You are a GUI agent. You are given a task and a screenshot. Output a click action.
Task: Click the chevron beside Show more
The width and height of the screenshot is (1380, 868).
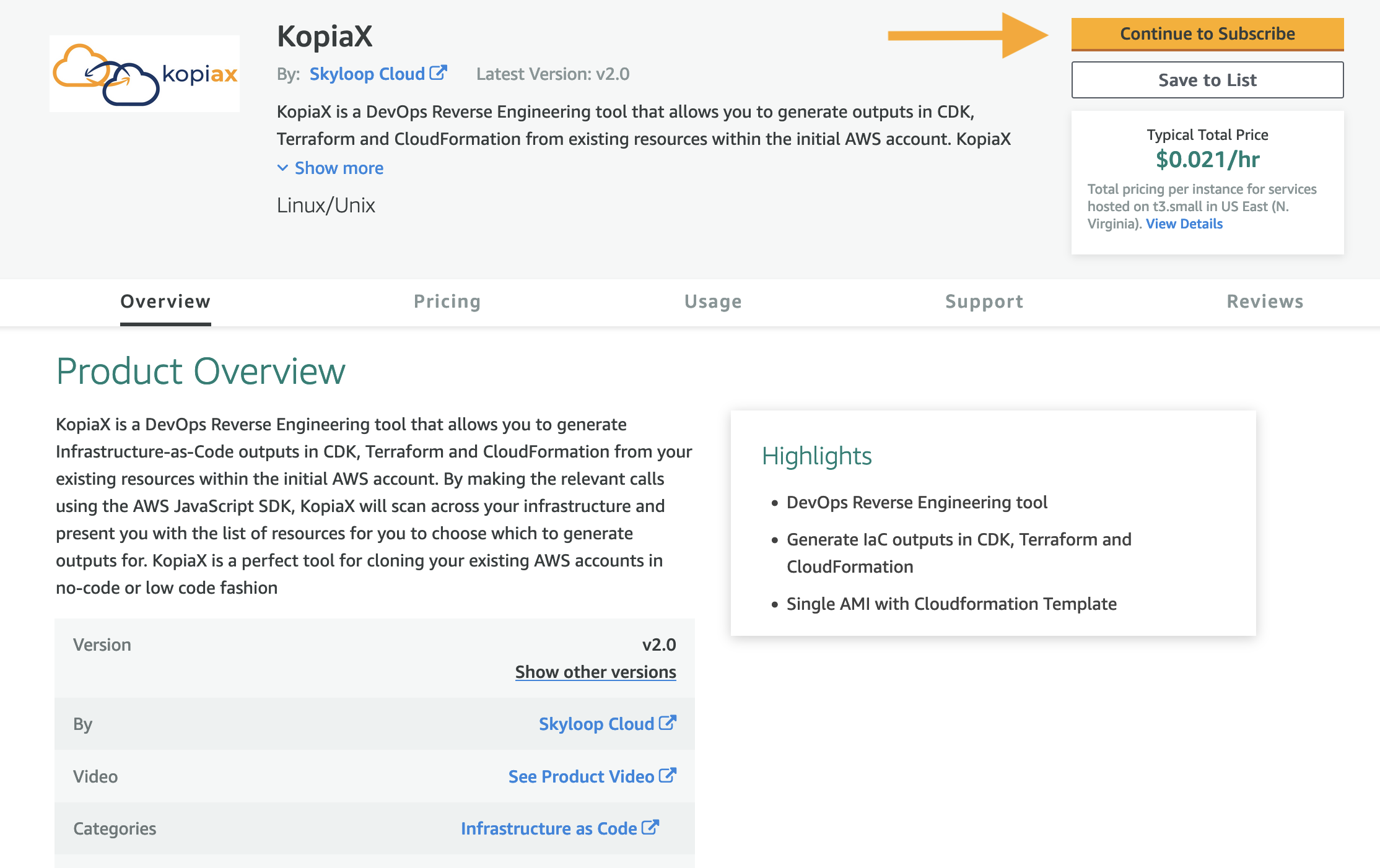[282, 168]
